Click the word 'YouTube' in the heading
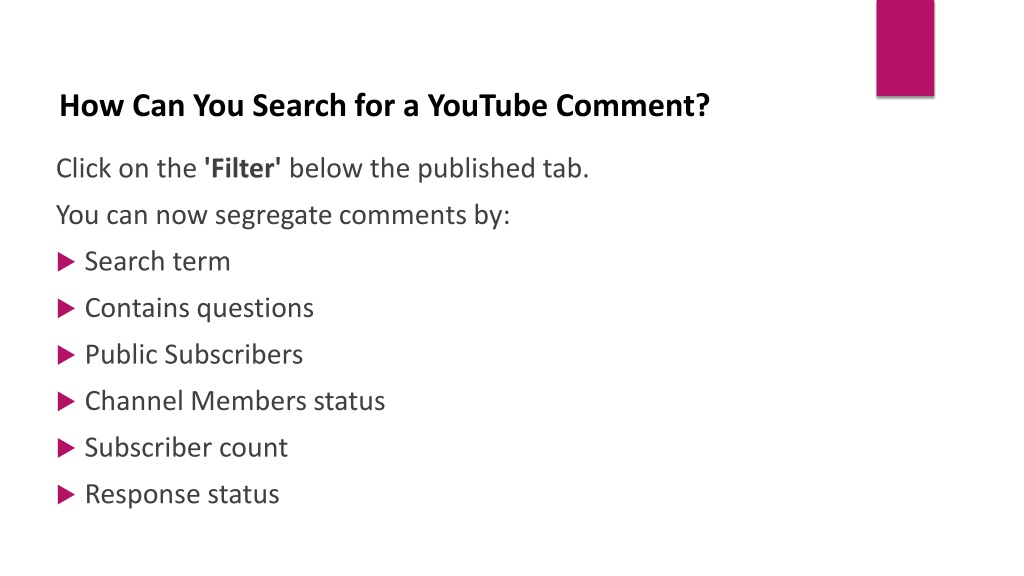Viewport: 1024px width, 576px height. pyautogui.click(x=487, y=106)
